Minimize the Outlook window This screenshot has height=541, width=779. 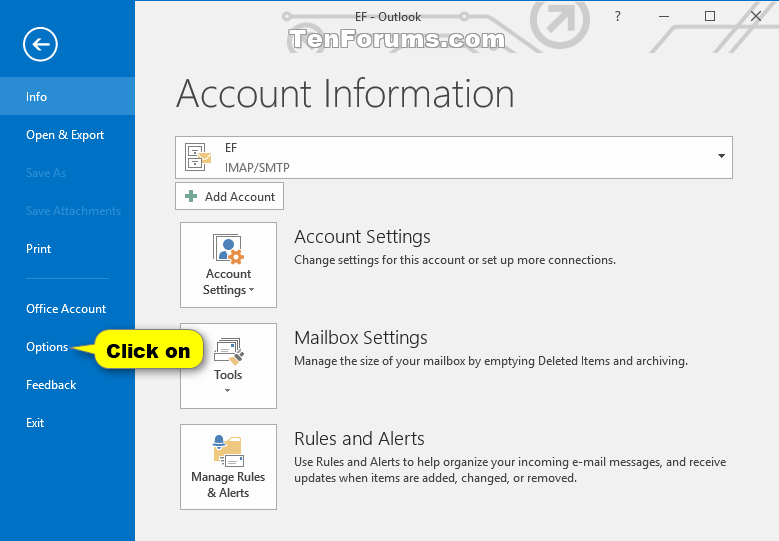pos(664,16)
